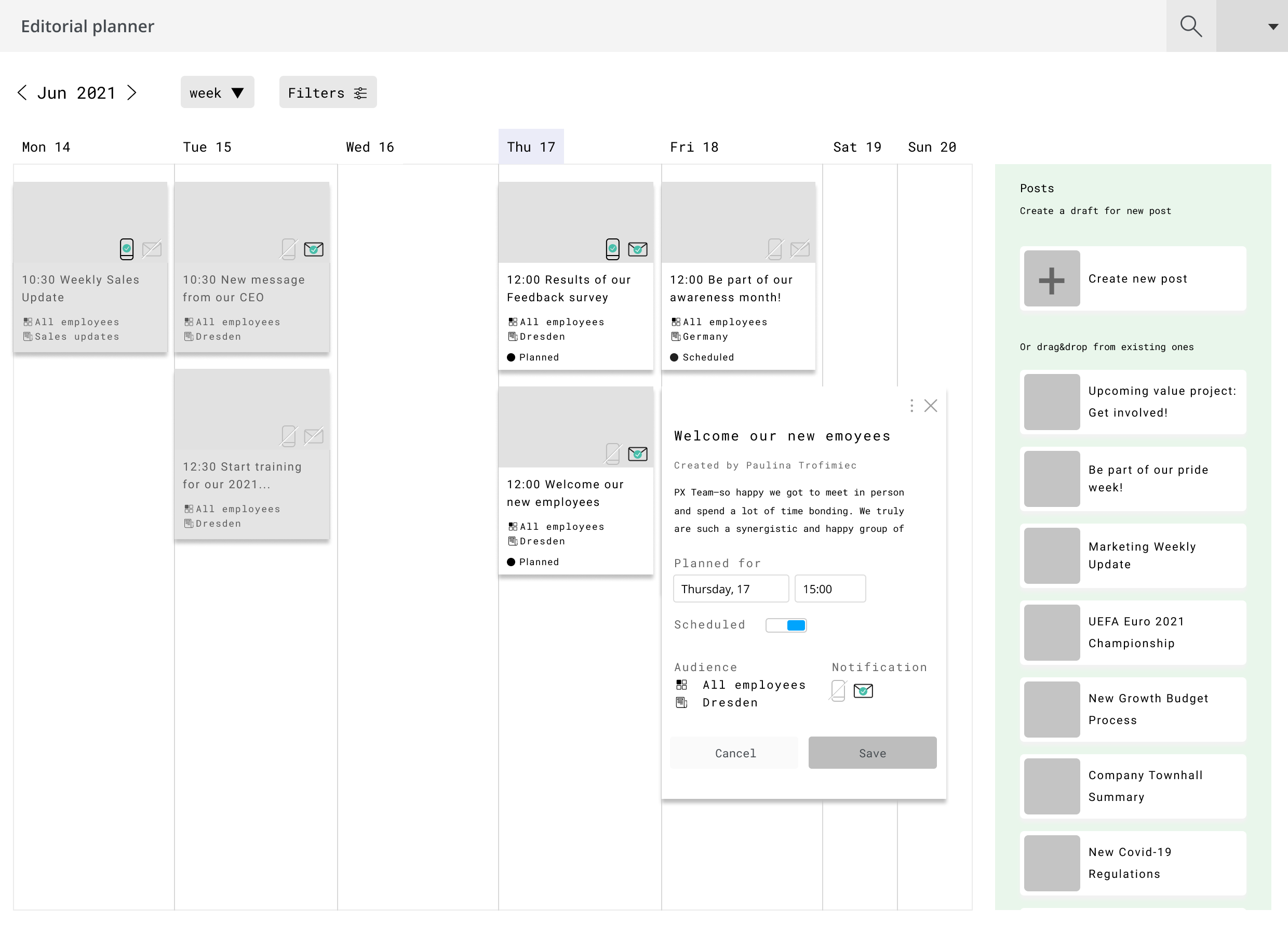Screen dimensions: 1288x936
Task: Click the email notification icon in the dialog
Action: click(x=863, y=691)
